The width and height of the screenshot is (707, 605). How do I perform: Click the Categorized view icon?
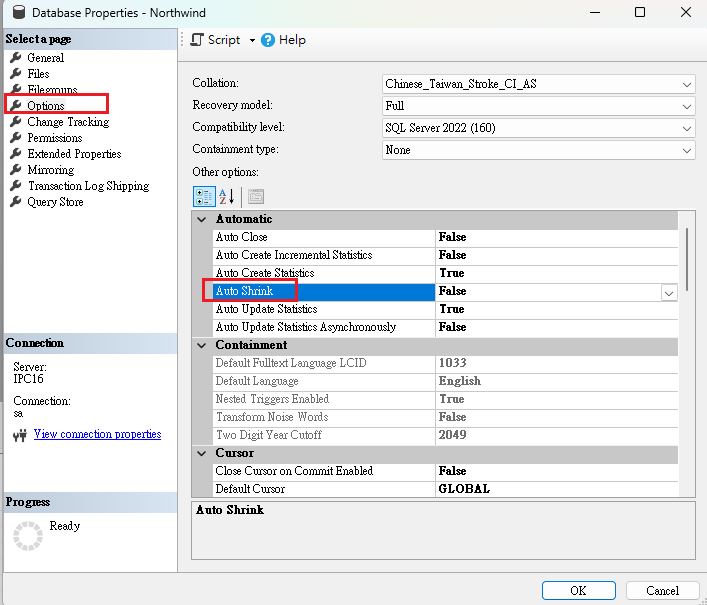click(203, 196)
